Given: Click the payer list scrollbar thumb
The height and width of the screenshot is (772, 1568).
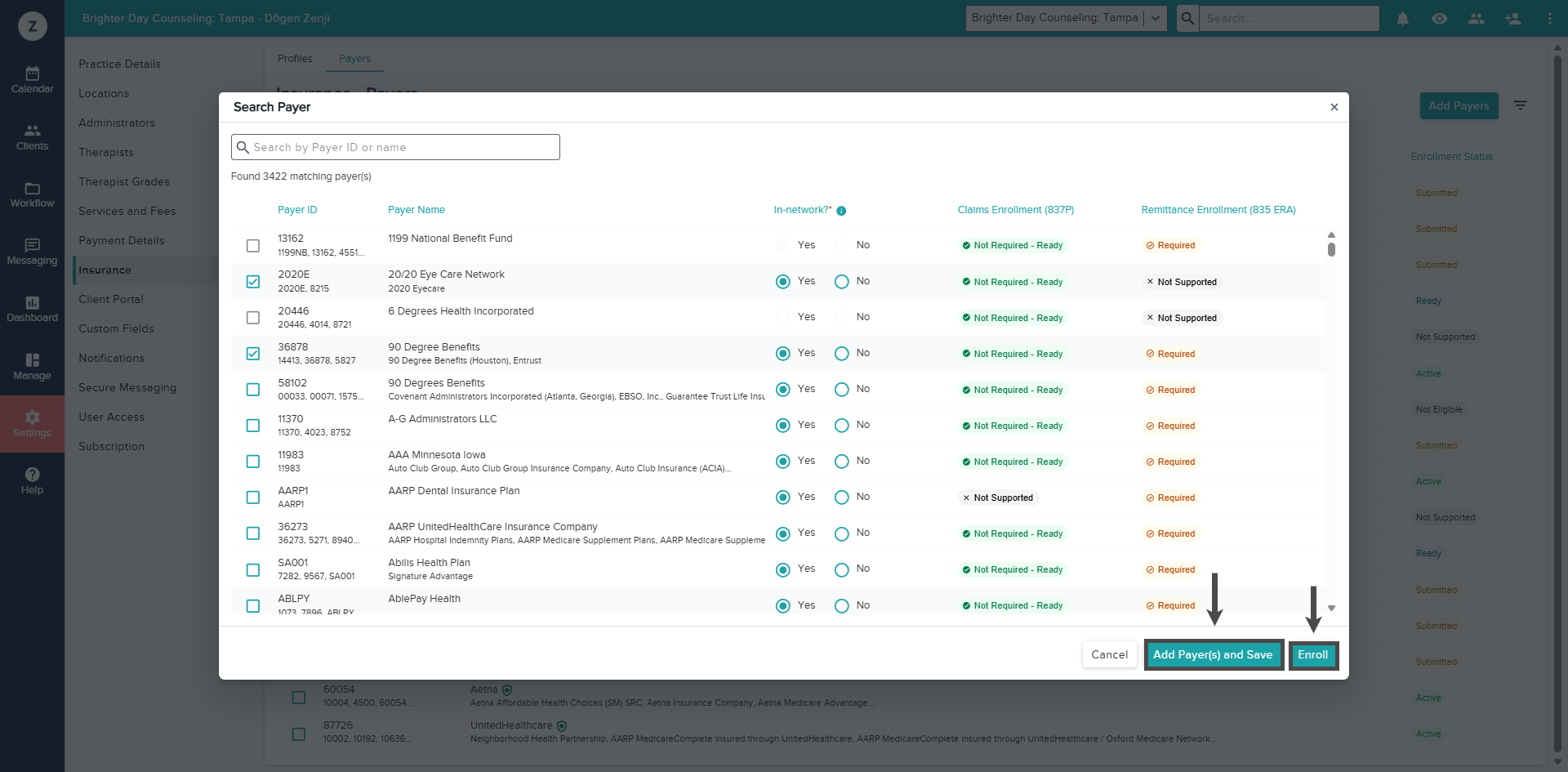Looking at the screenshot, I should [x=1331, y=249].
